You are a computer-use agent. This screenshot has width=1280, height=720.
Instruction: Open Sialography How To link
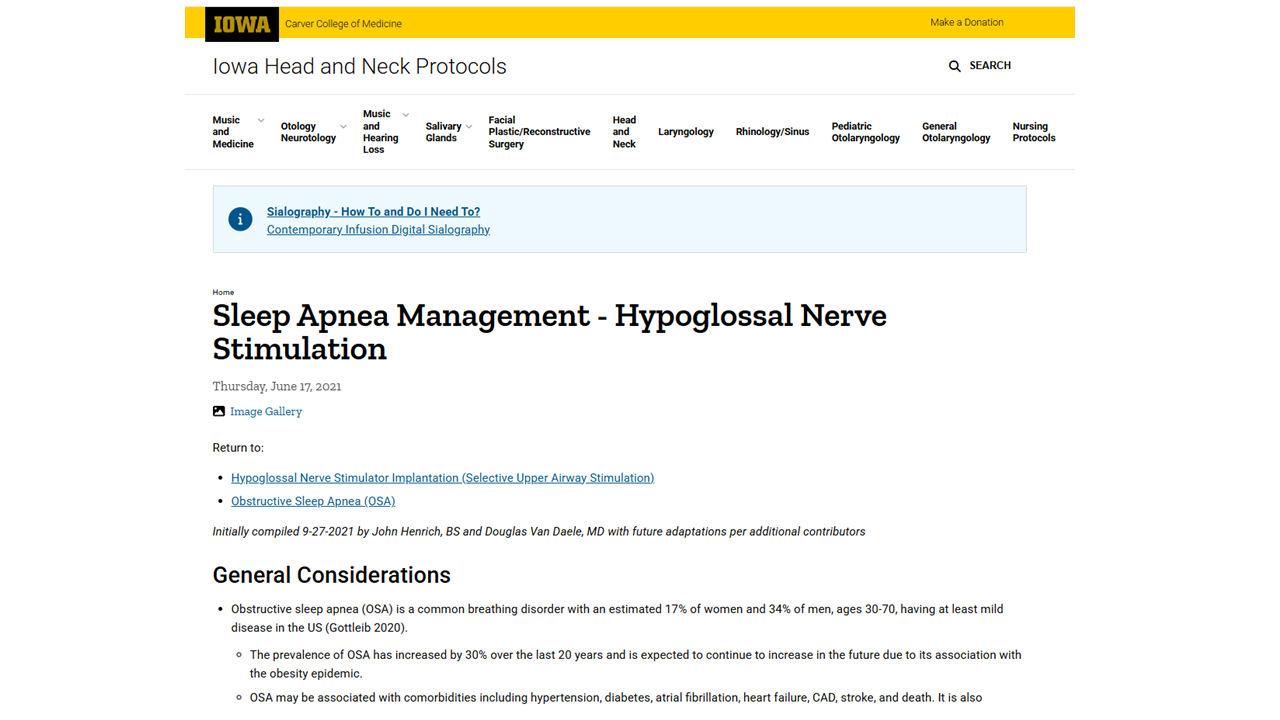point(373,212)
